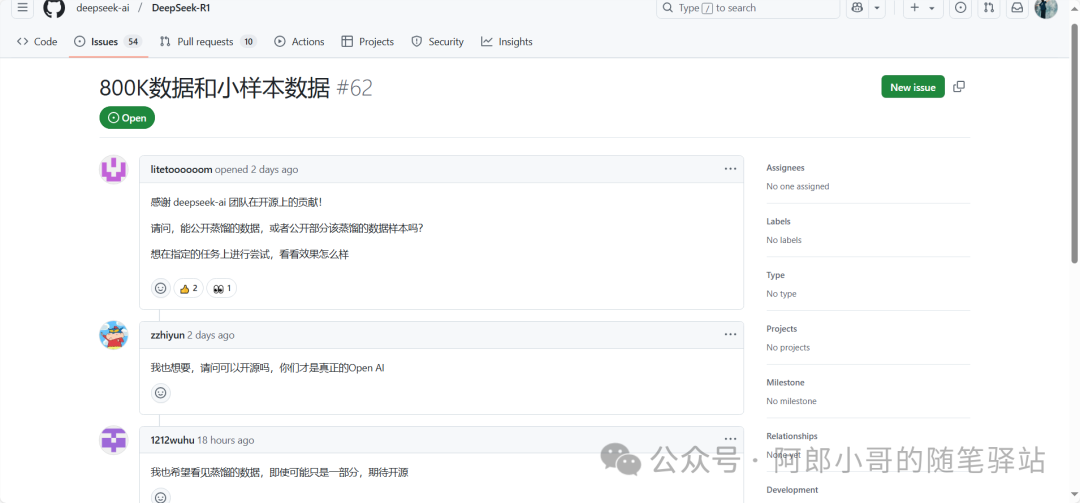Open options menu on litetoooooom's post
Screen dimensions: 1080x503
[x=730, y=169]
